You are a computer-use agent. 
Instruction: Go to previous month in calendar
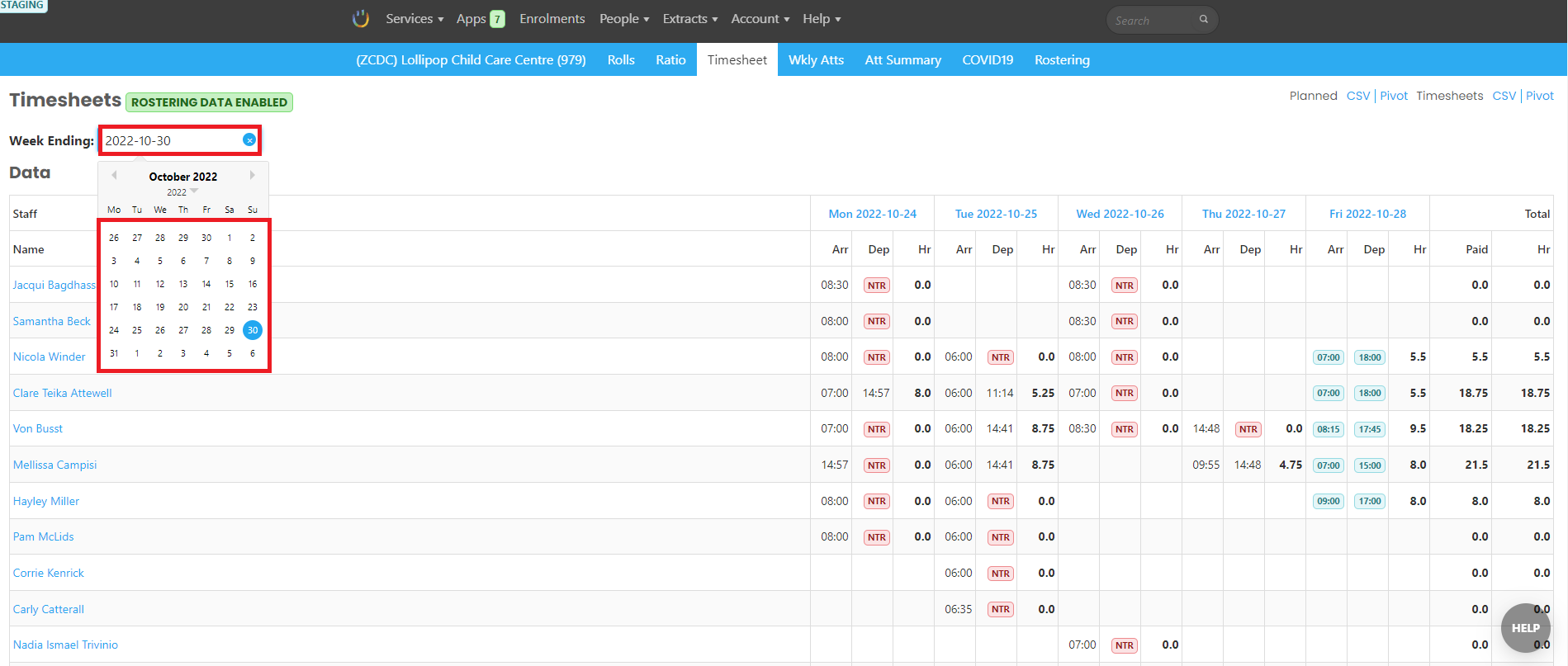point(114,175)
